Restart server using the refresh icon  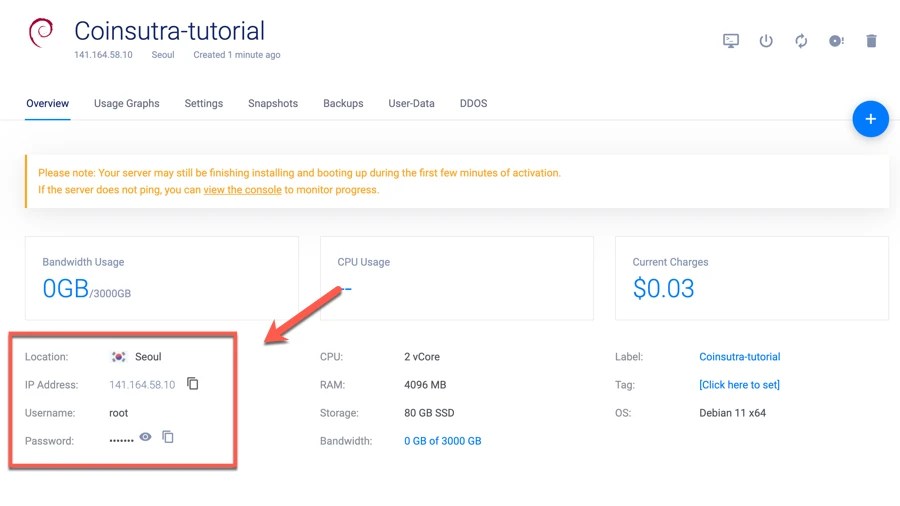pos(801,41)
